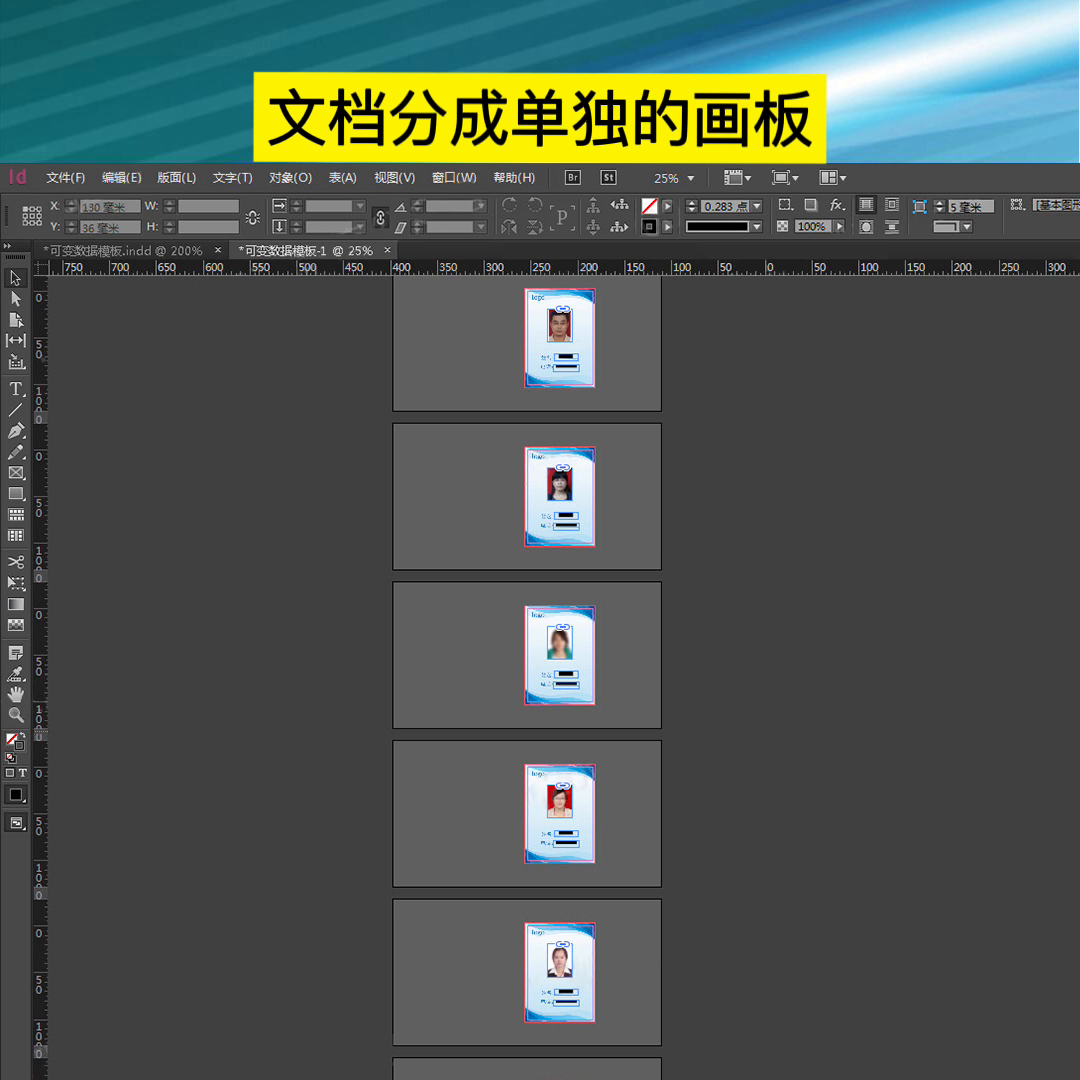Open the 文字(T) menu
Viewport: 1080px width, 1080px height.
pos(232,178)
